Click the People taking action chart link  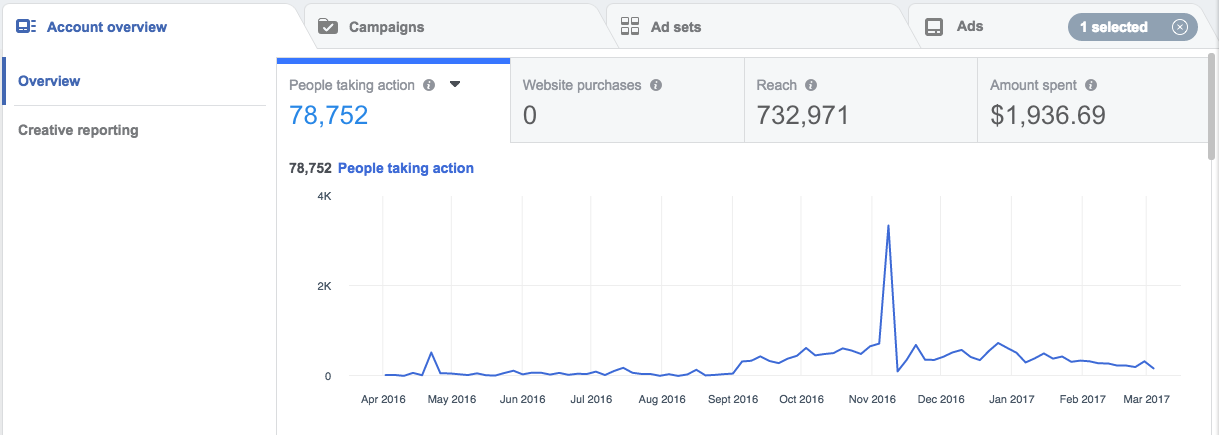(x=406, y=168)
